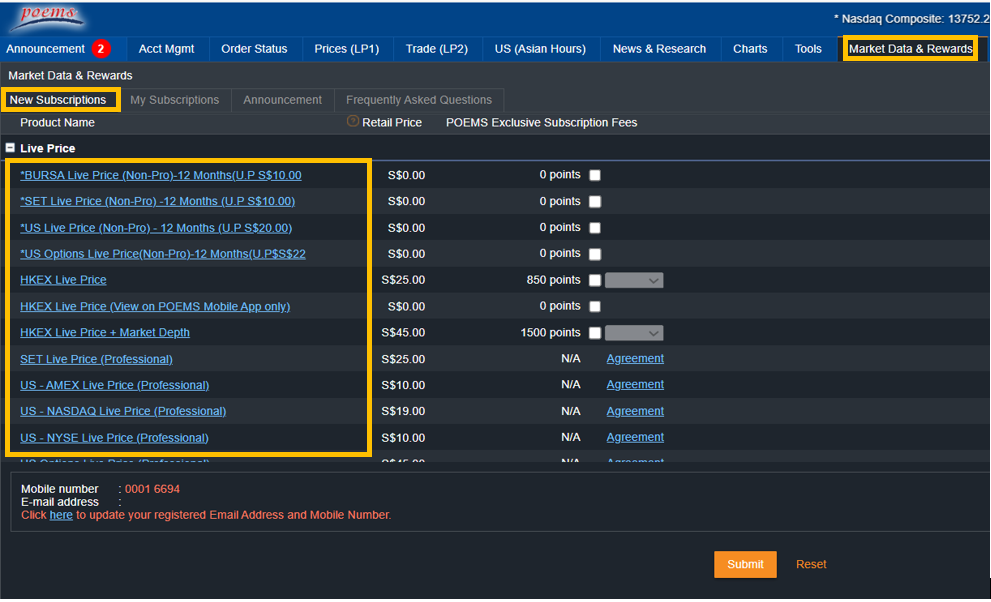Click the Retail Price help icon
Image resolution: width=991 pixels, height=602 pixels.
click(353, 121)
